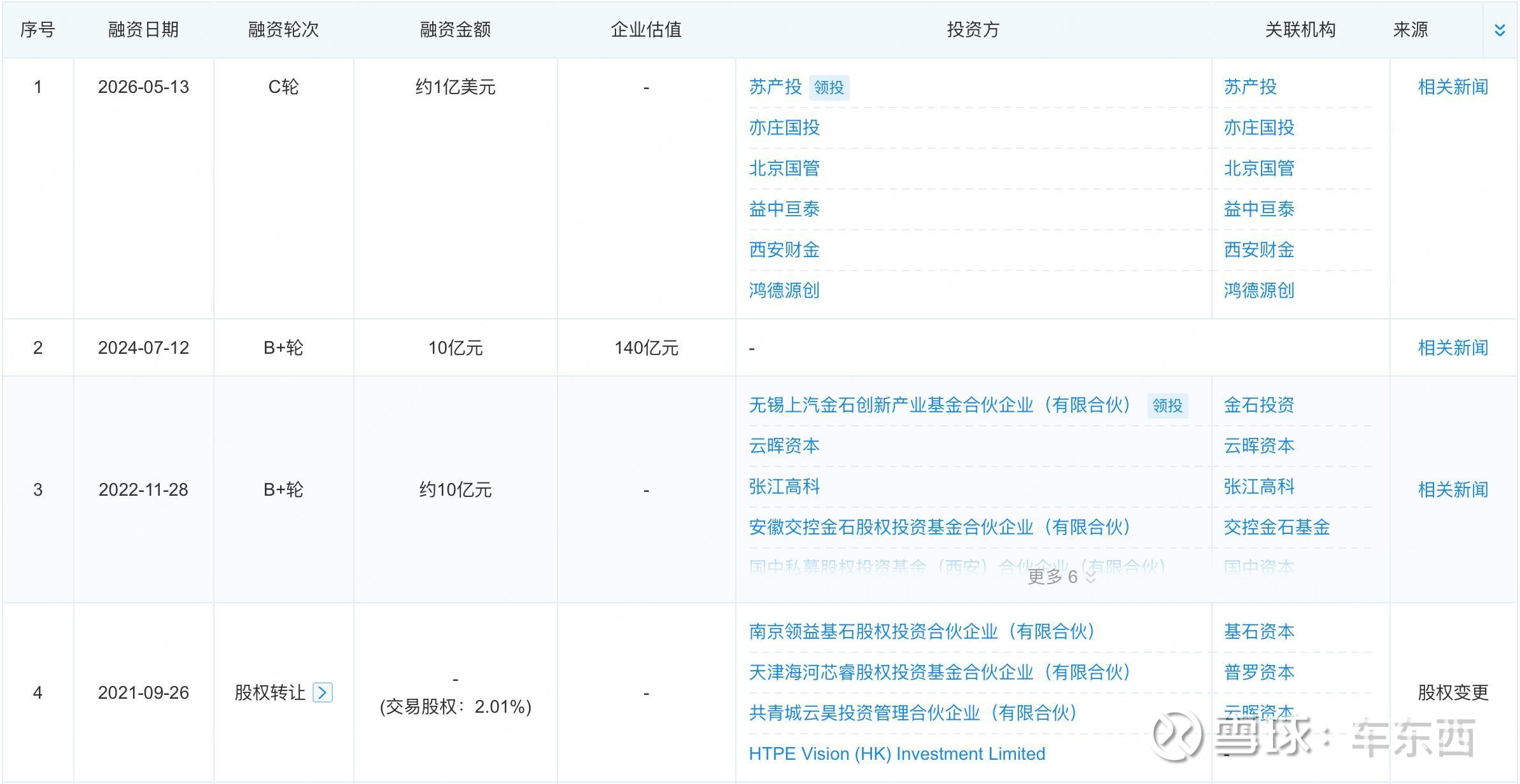Expand table with the double-chevron header icon
1520x784 pixels.
1500,30
